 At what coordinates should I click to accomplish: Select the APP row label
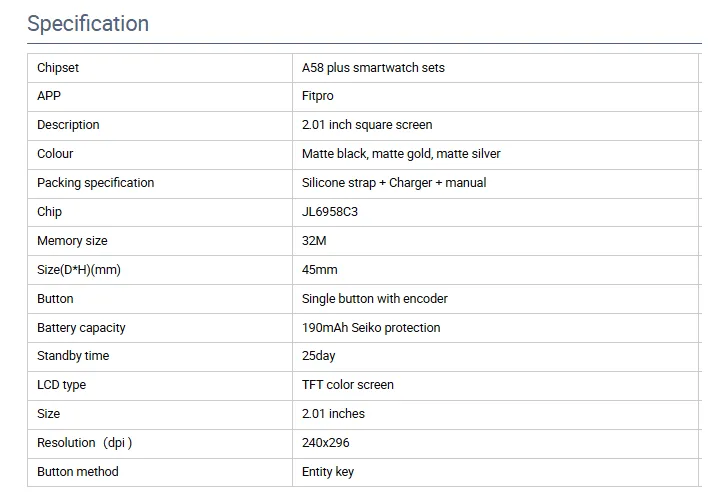point(49,96)
